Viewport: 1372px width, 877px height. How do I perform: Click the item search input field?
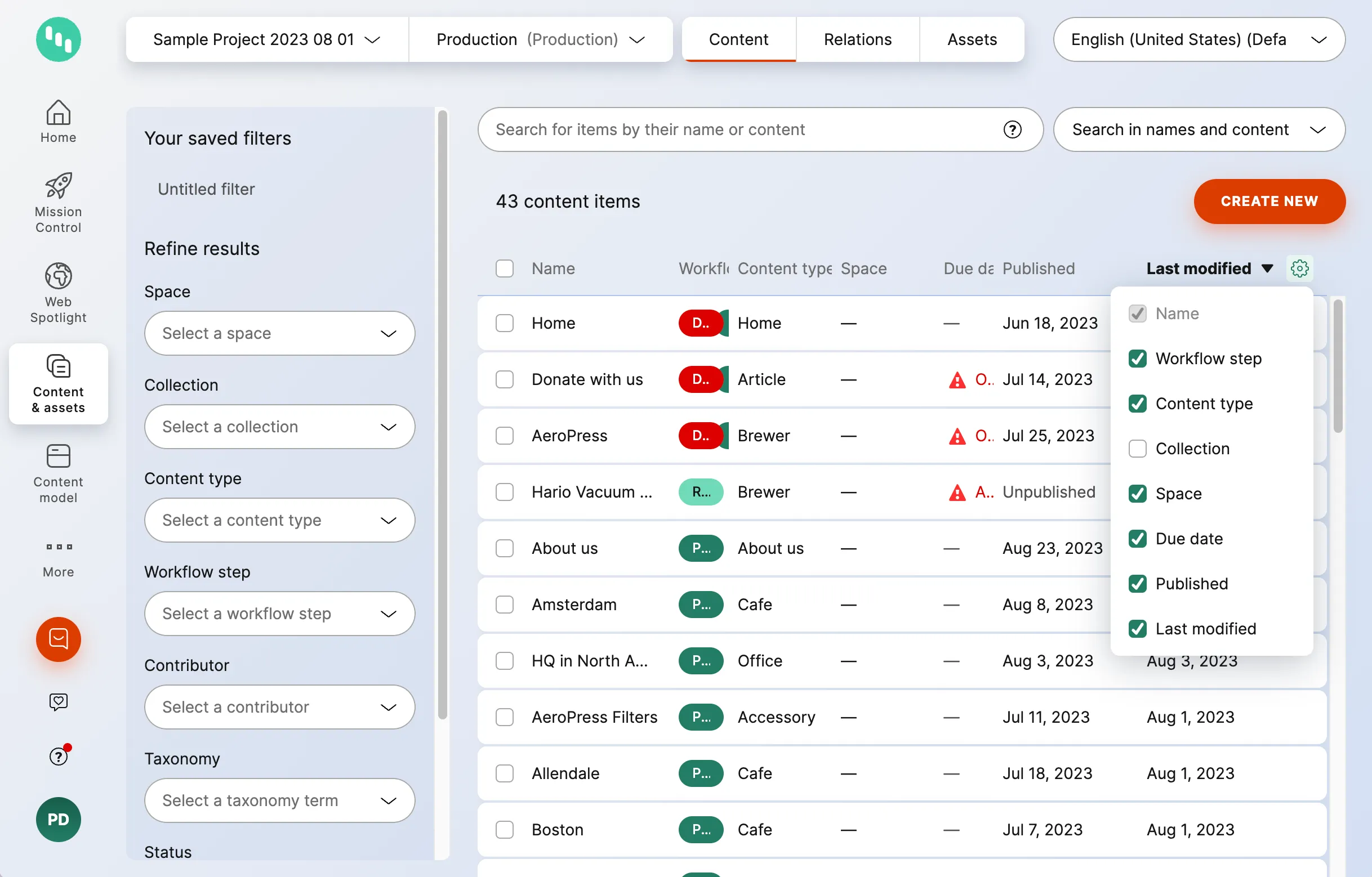(741, 130)
